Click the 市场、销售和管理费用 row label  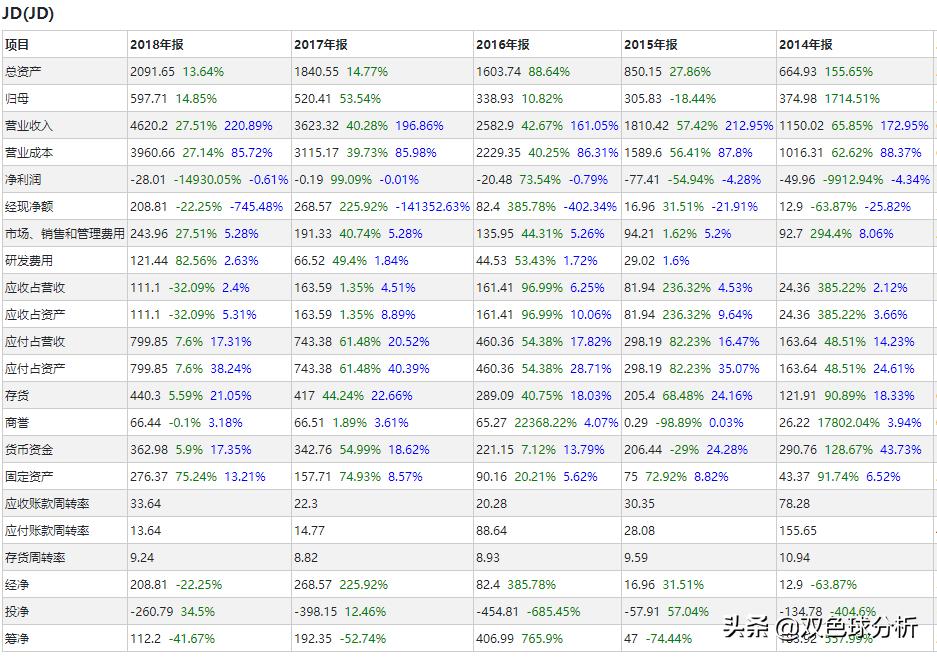65,234
